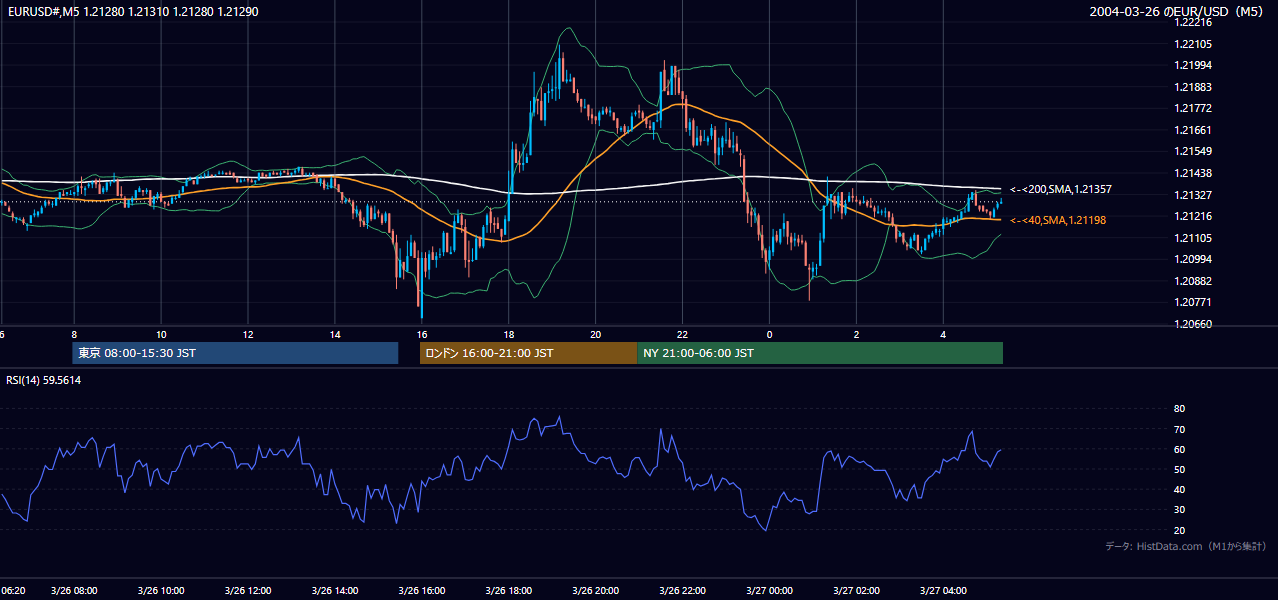Image resolution: width=1278 pixels, height=600 pixels.
Task: Click price axis label 1.20660
Action: [x=1192, y=324]
